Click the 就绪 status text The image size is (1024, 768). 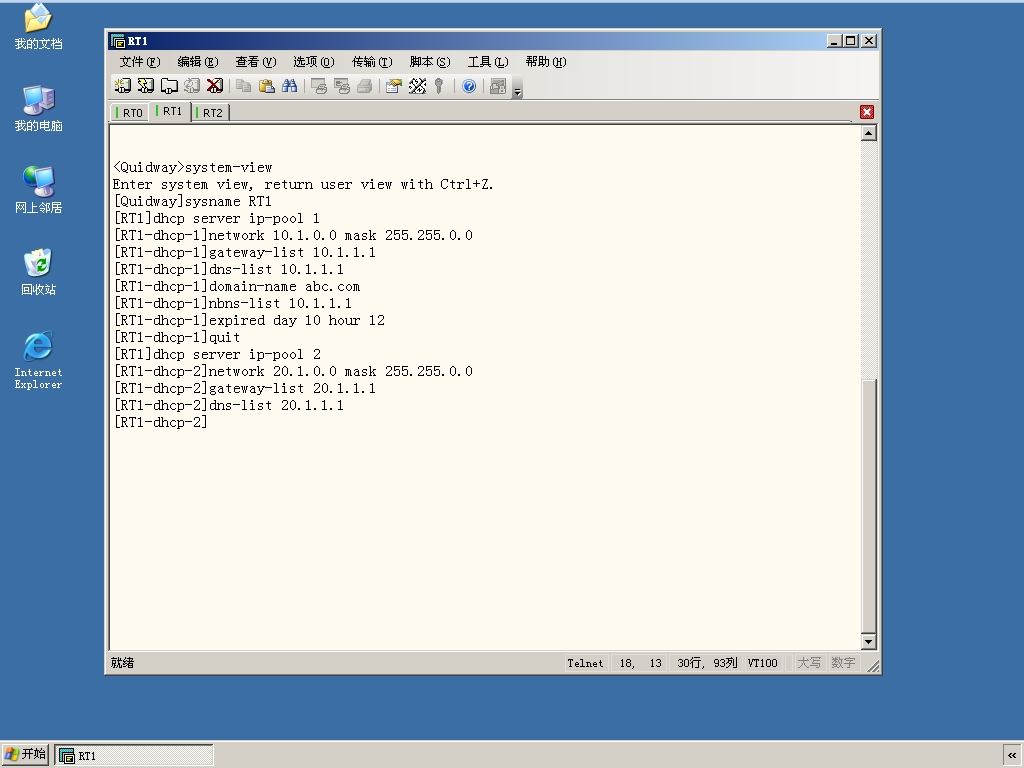(122, 663)
